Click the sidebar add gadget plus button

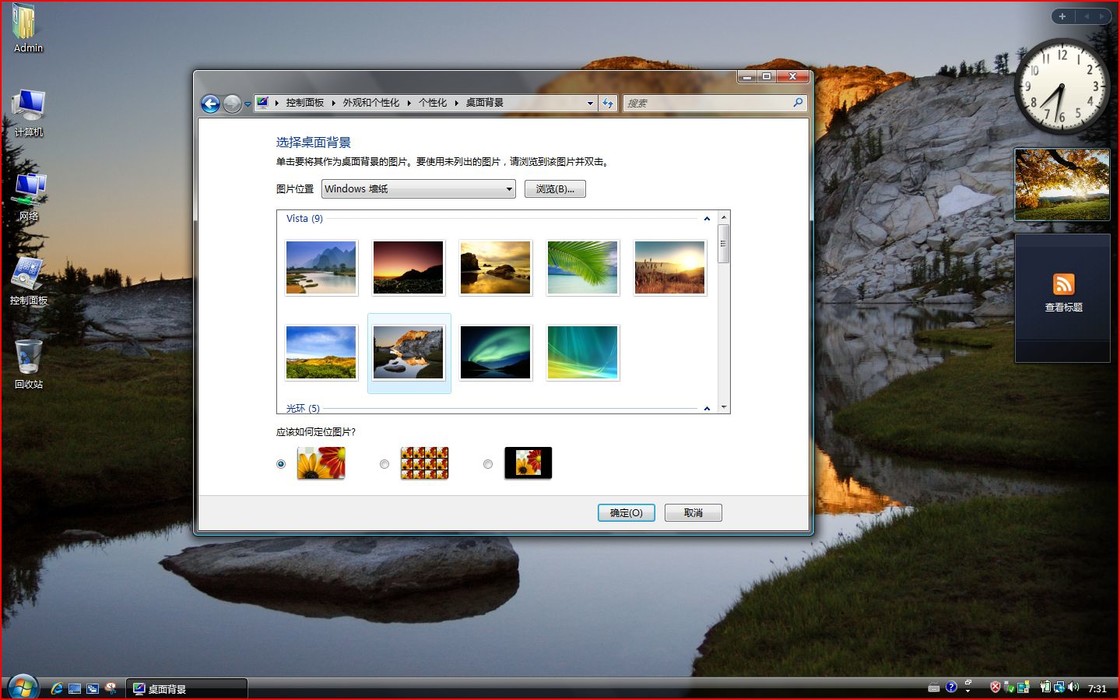coord(1062,16)
